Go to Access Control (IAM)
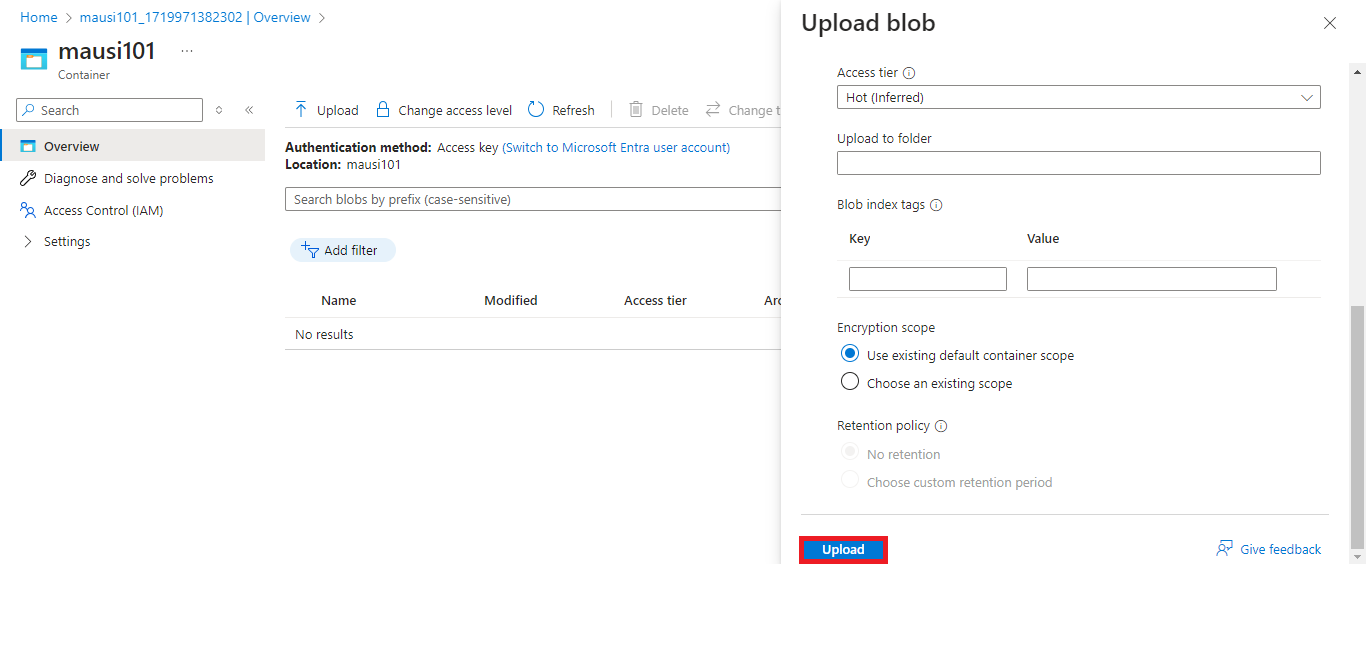Viewport: 1366px width, 668px height. 103,210
